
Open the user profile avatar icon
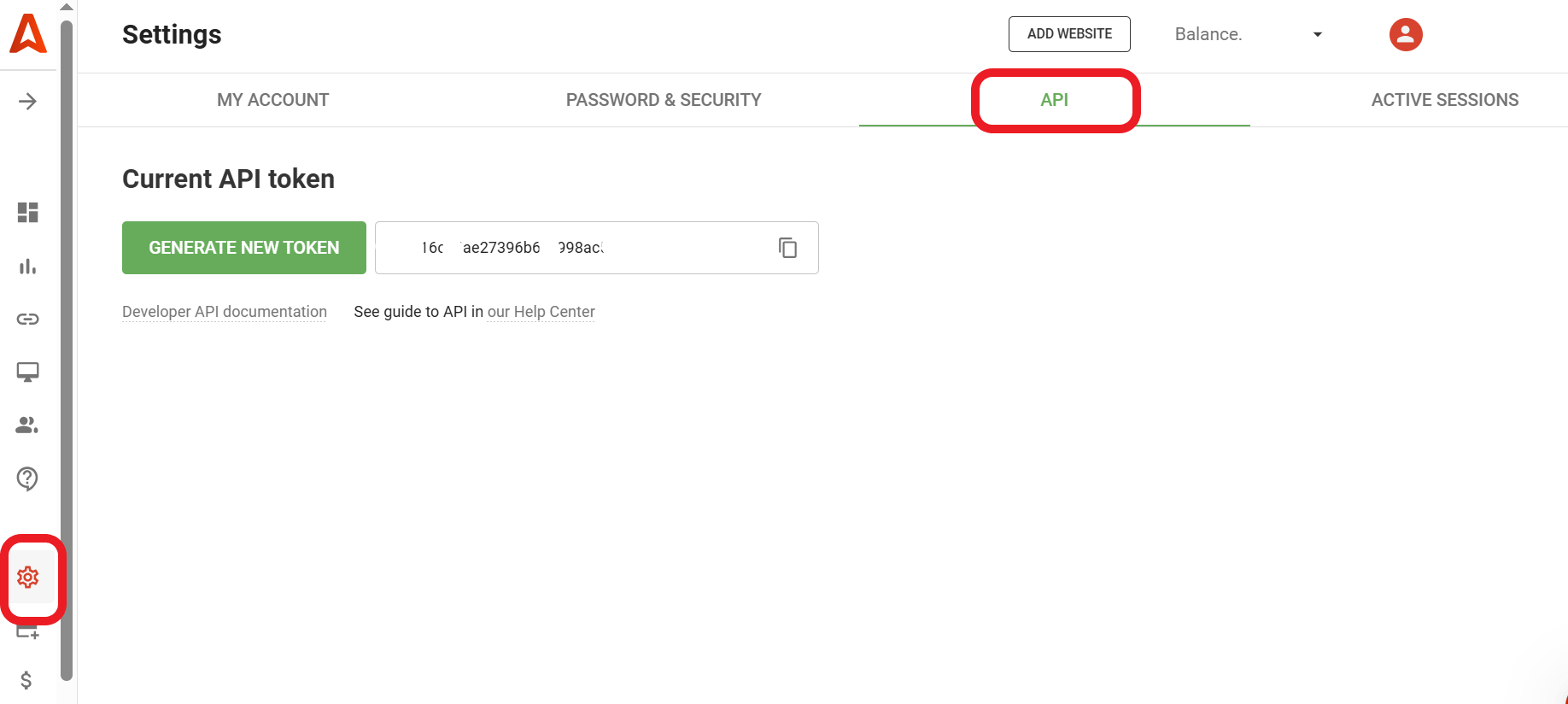(x=1405, y=35)
